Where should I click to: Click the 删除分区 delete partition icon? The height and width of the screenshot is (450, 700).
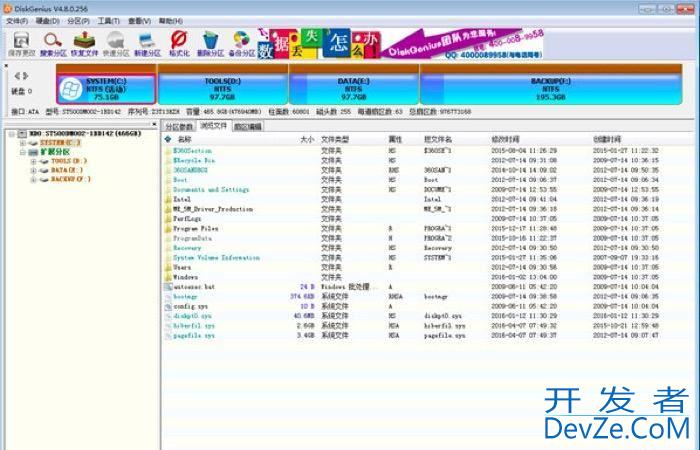(x=210, y=44)
